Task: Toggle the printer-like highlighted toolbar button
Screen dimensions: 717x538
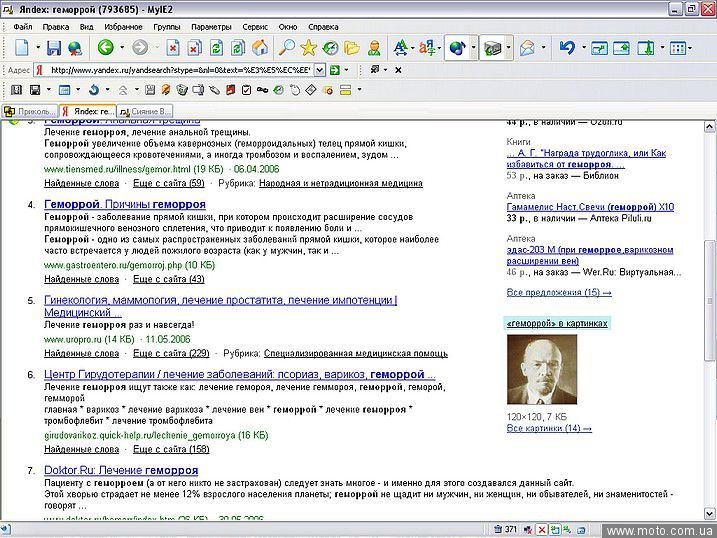Action: (x=492, y=48)
